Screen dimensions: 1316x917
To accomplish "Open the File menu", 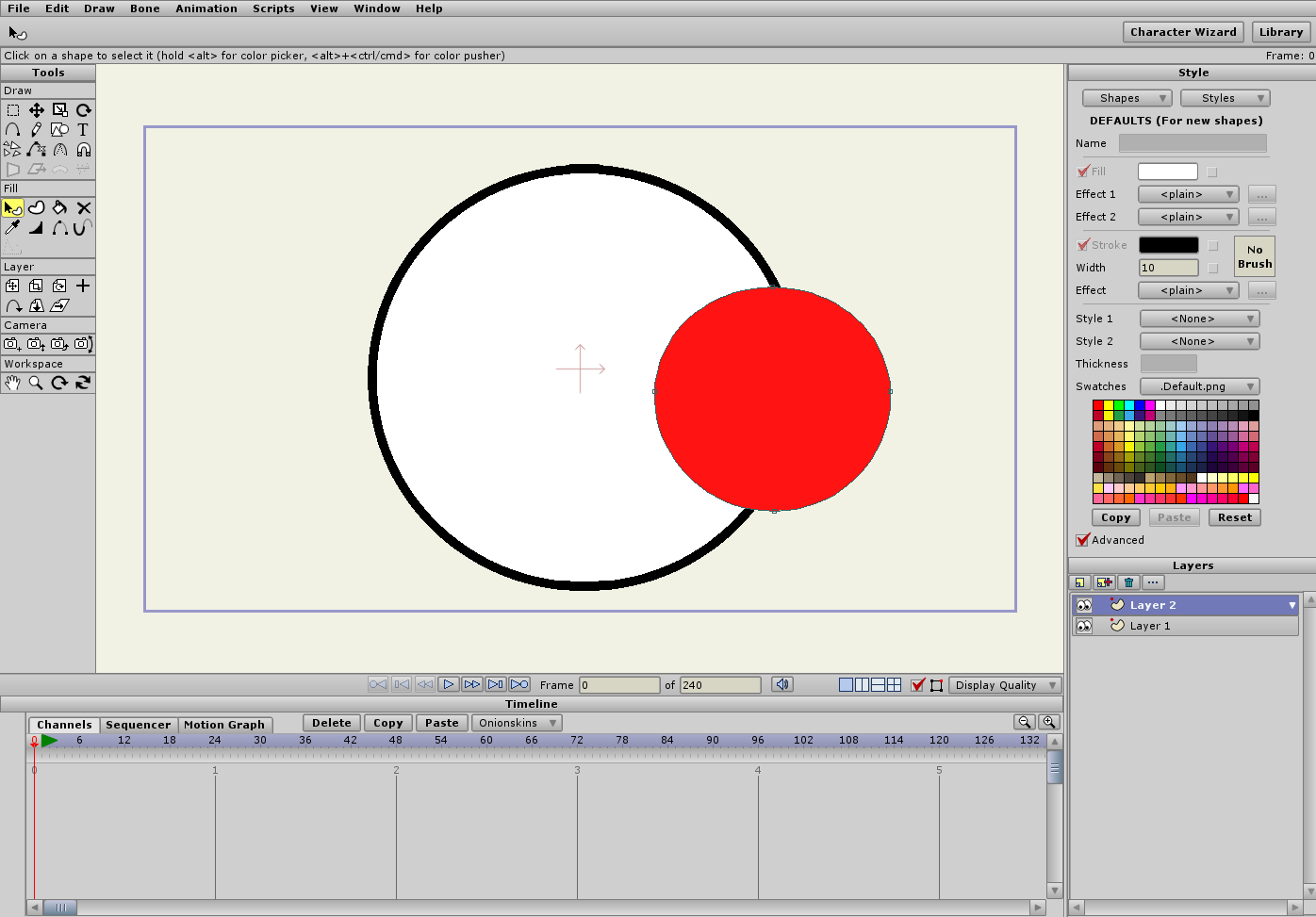I will (x=19, y=8).
